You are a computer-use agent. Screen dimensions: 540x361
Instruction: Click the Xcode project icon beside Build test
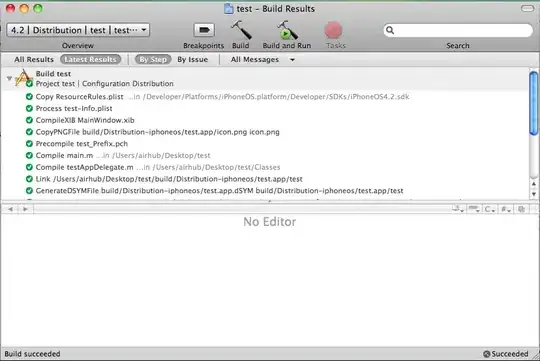point(23,77)
